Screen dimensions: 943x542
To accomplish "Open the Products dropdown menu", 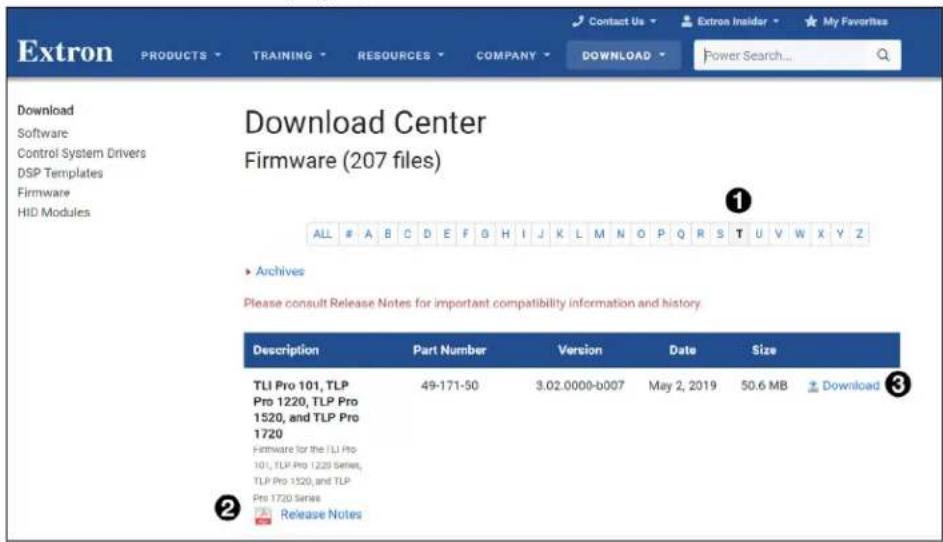I will (x=181, y=55).
